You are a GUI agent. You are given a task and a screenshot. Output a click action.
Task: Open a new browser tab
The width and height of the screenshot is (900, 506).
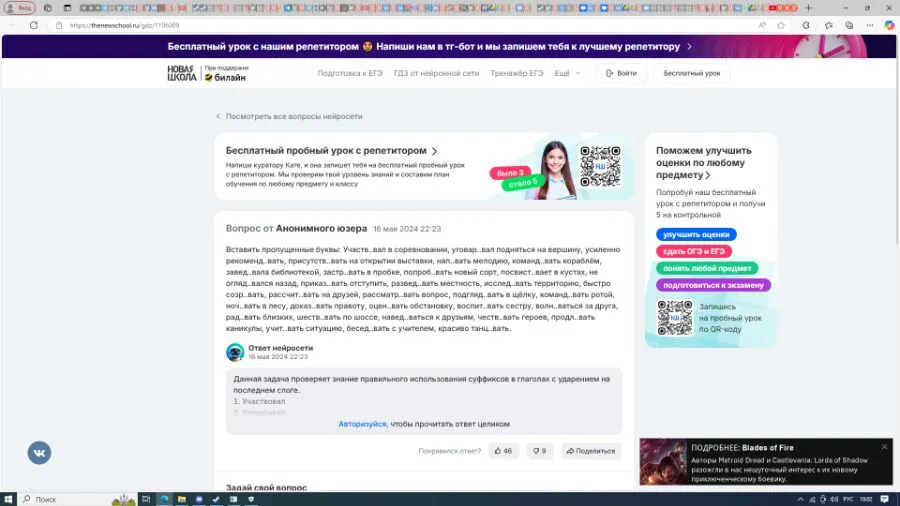pos(809,8)
